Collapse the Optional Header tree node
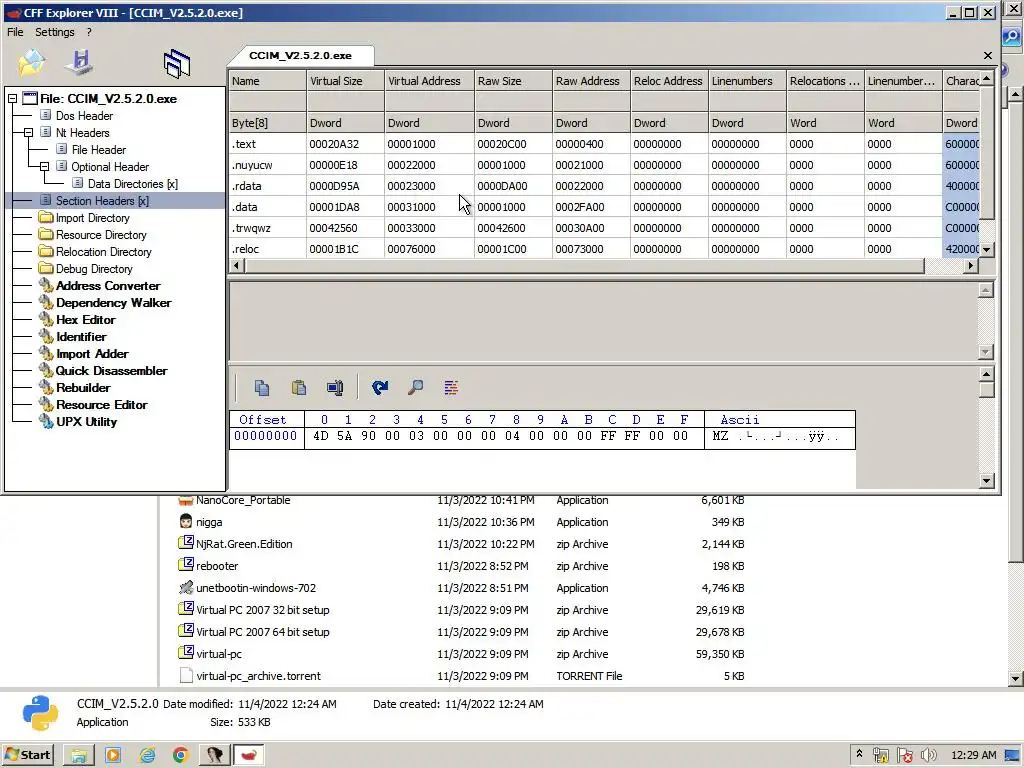This screenshot has height=768, width=1024. pyautogui.click(x=44, y=167)
